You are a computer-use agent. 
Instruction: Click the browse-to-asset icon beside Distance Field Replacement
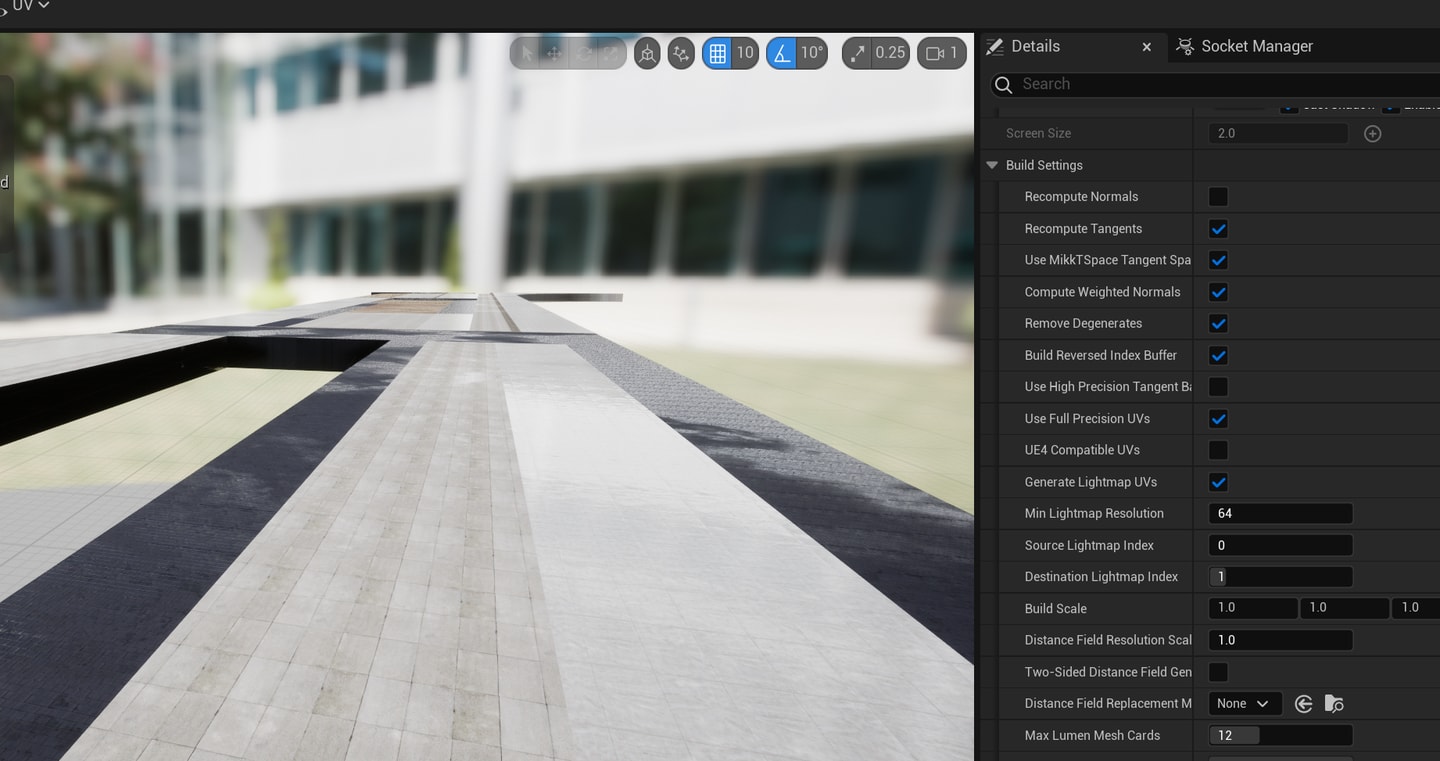pyautogui.click(x=1334, y=704)
